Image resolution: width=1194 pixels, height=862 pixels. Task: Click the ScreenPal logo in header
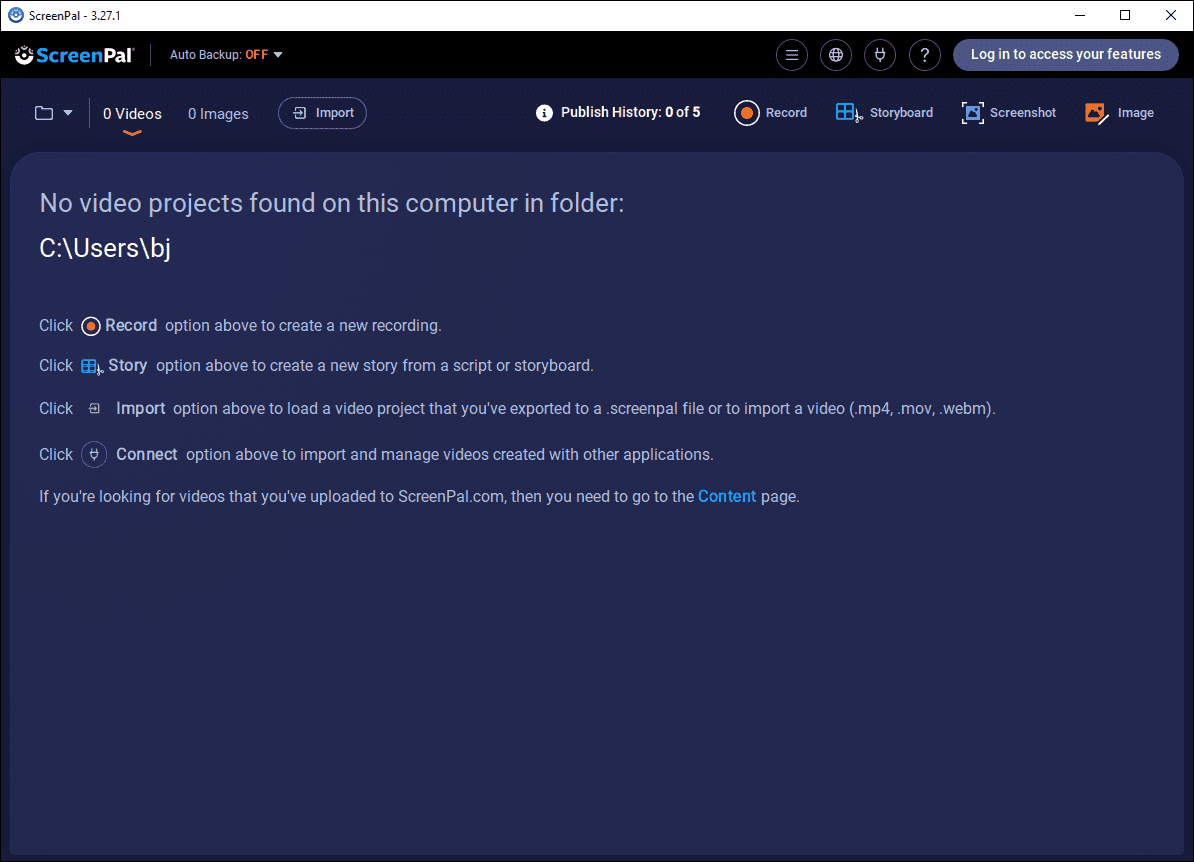click(75, 55)
